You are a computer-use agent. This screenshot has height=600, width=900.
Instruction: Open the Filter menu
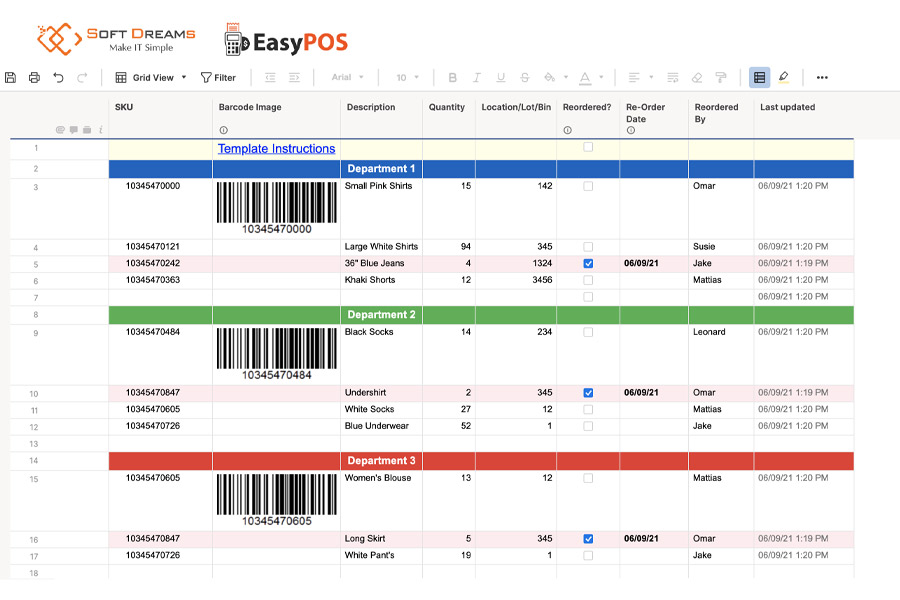219,77
